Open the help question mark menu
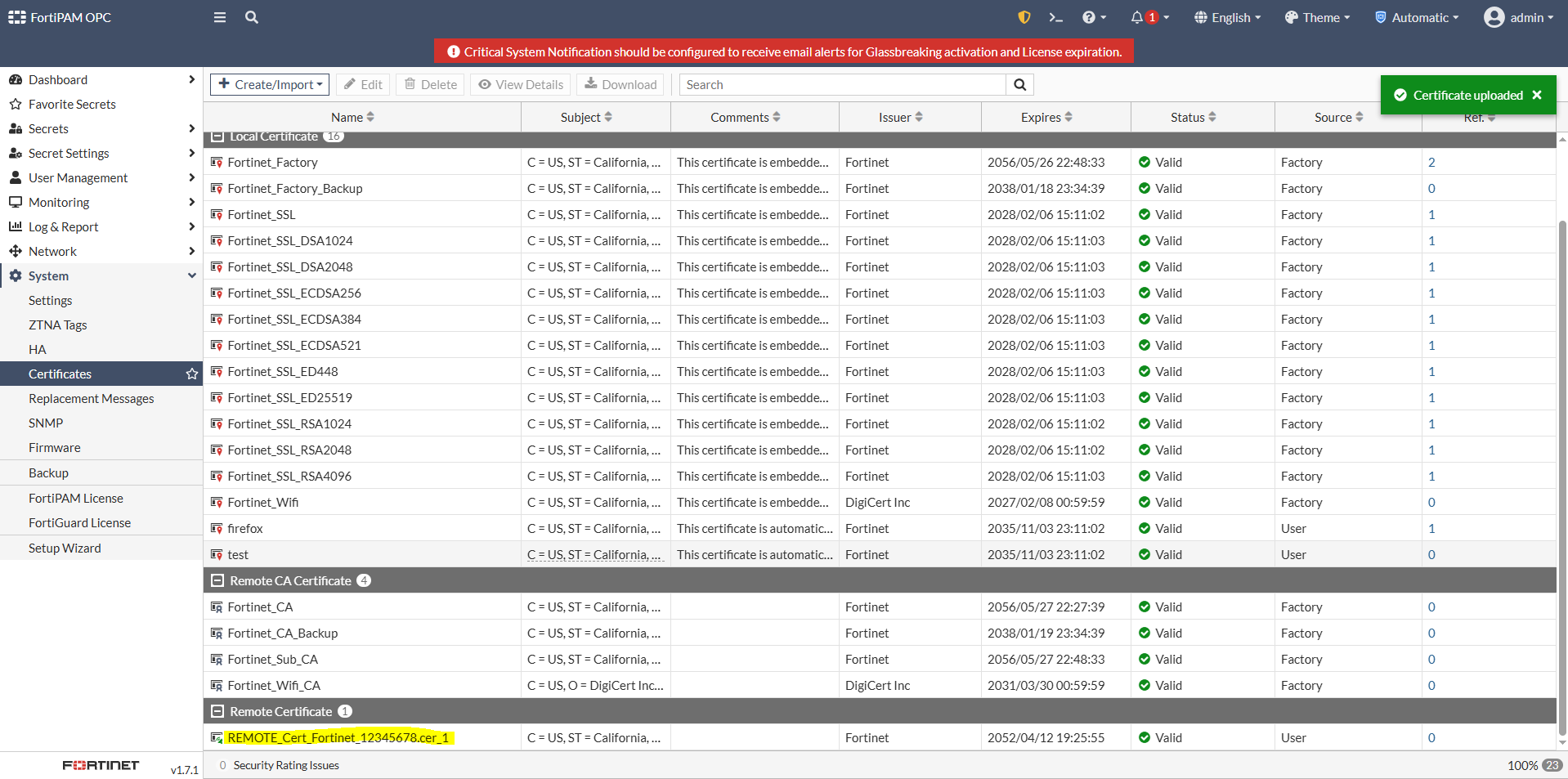This screenshot has width=1568, height=779. [x=1094, y=17]
